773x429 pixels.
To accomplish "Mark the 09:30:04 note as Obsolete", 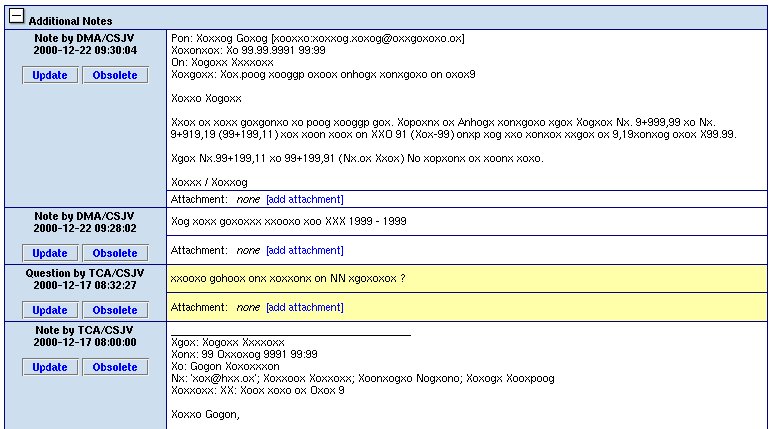I will (115, 75).
